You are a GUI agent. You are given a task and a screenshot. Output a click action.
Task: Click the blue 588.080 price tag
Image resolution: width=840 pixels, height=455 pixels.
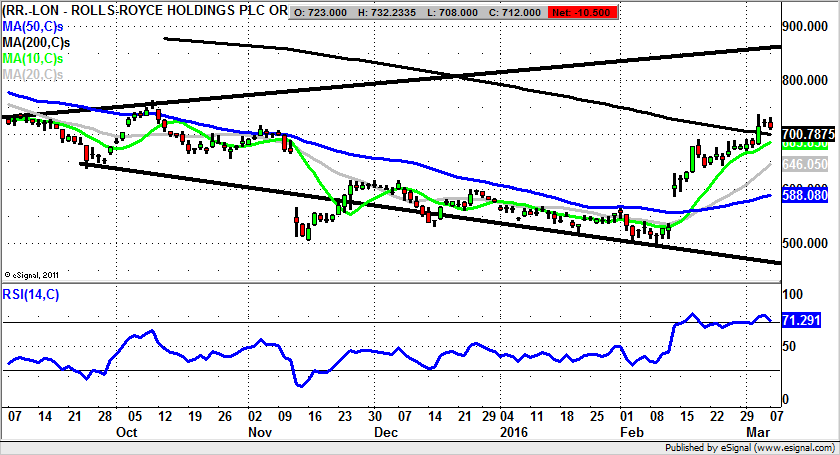pyautogui.click(x=806, y=198)
